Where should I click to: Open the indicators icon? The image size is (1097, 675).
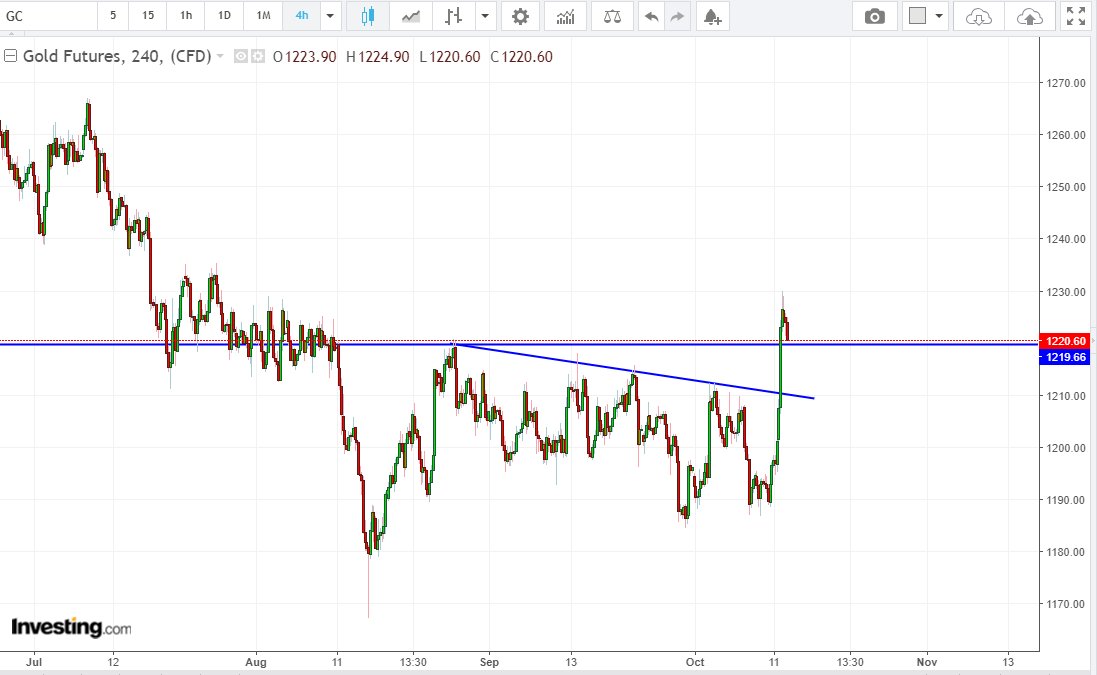point(565,16)
